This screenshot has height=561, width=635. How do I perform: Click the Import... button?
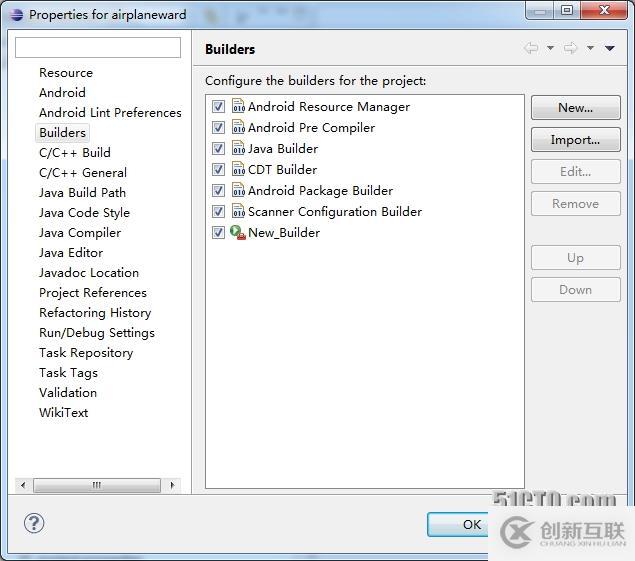click(575, 139)
